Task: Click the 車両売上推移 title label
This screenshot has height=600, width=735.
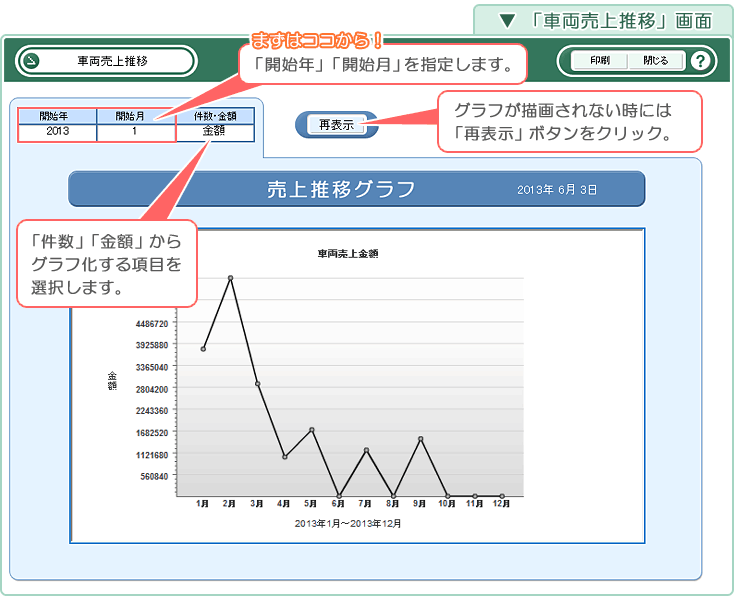Action: point(112,61)
